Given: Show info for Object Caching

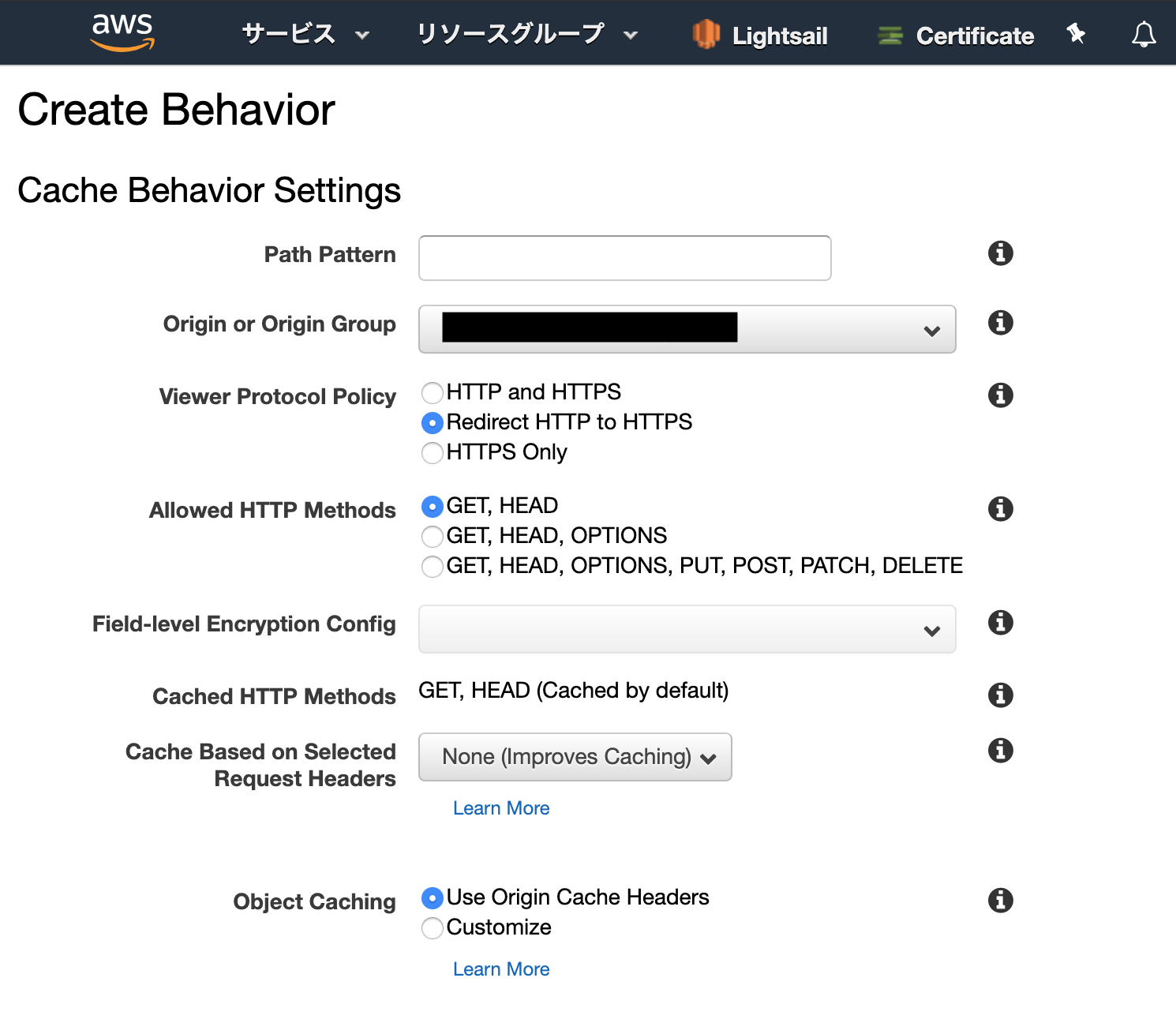Looking at the screenshot, I should pos(1000,901).
